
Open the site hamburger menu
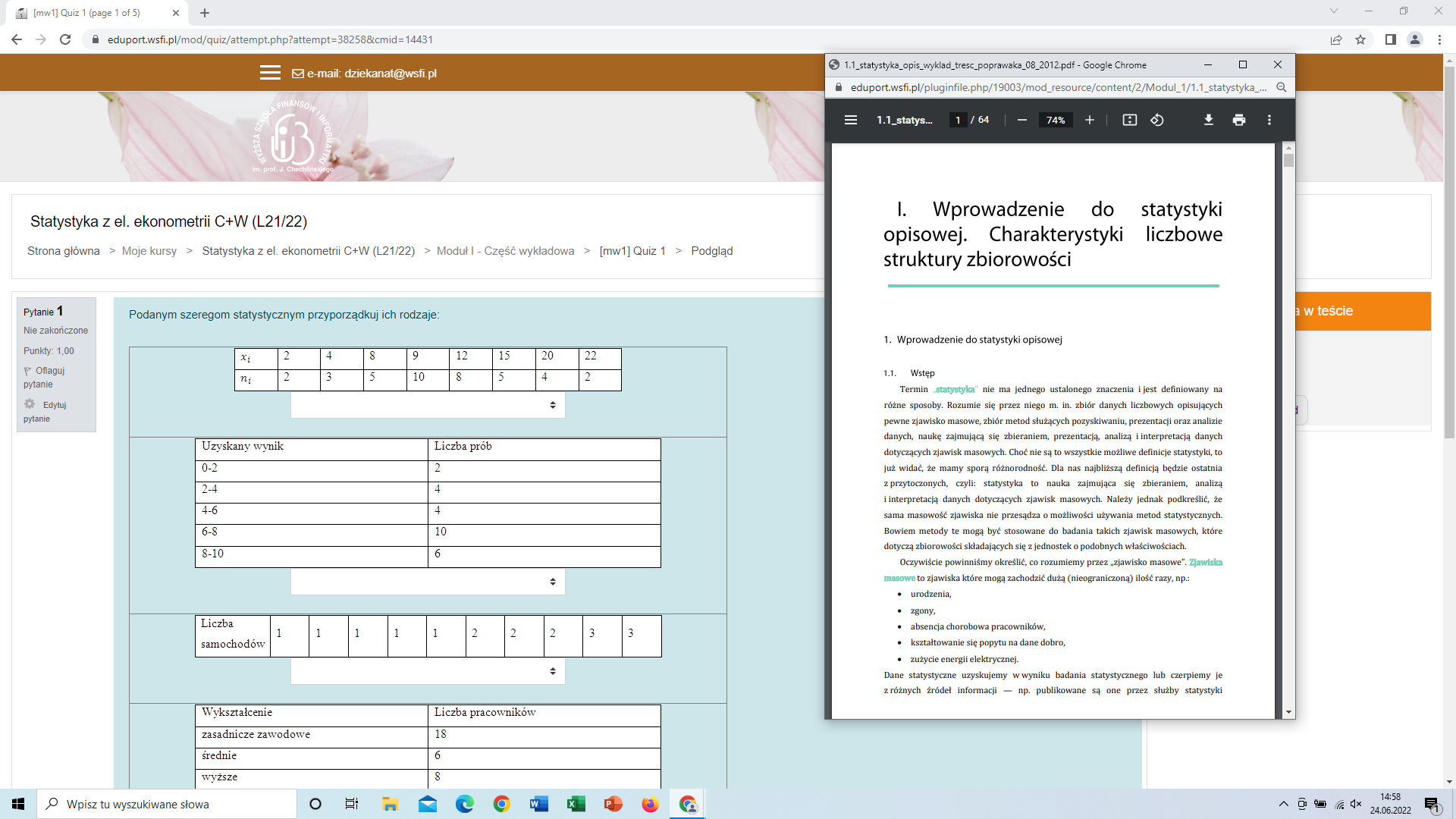click(270, 73)
